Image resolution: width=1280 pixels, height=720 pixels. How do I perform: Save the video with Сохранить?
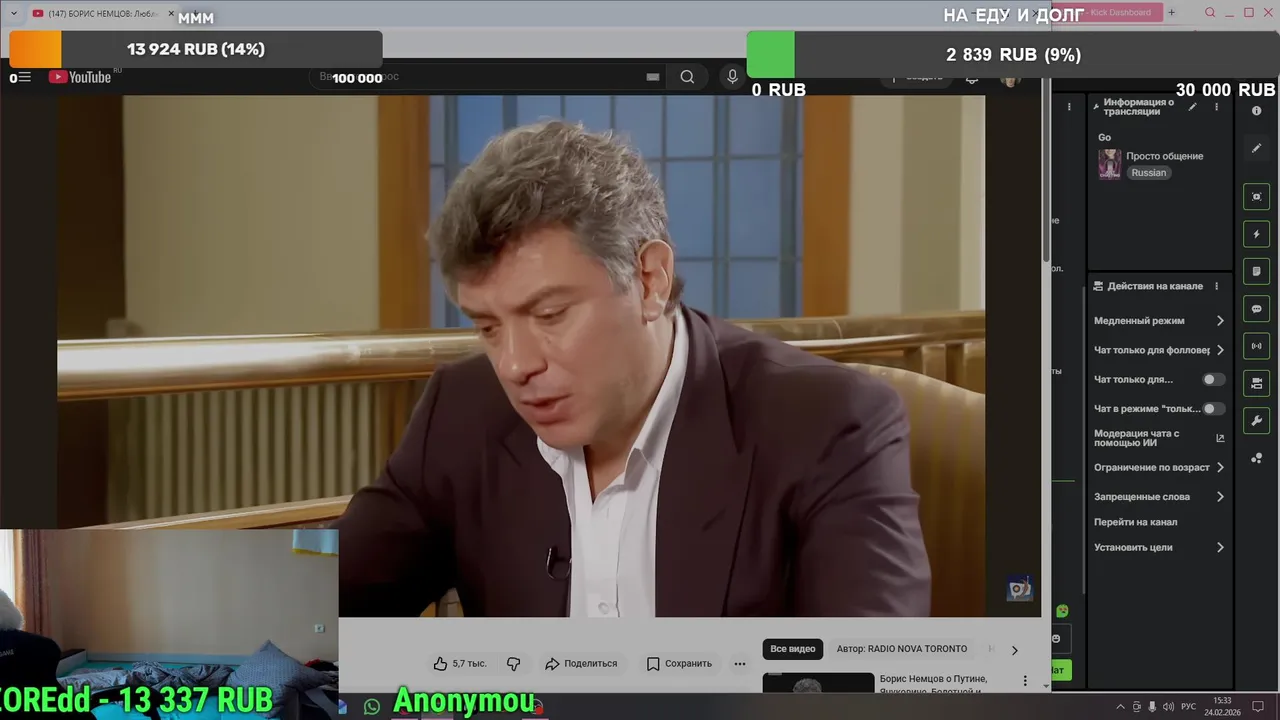(679, 663)
